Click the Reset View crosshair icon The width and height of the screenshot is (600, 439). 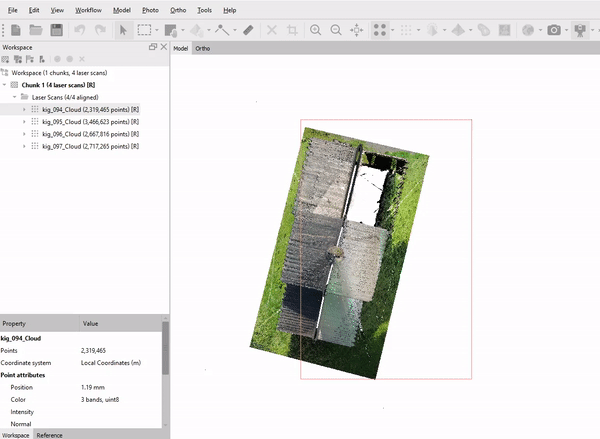click(x=357, y=30)
